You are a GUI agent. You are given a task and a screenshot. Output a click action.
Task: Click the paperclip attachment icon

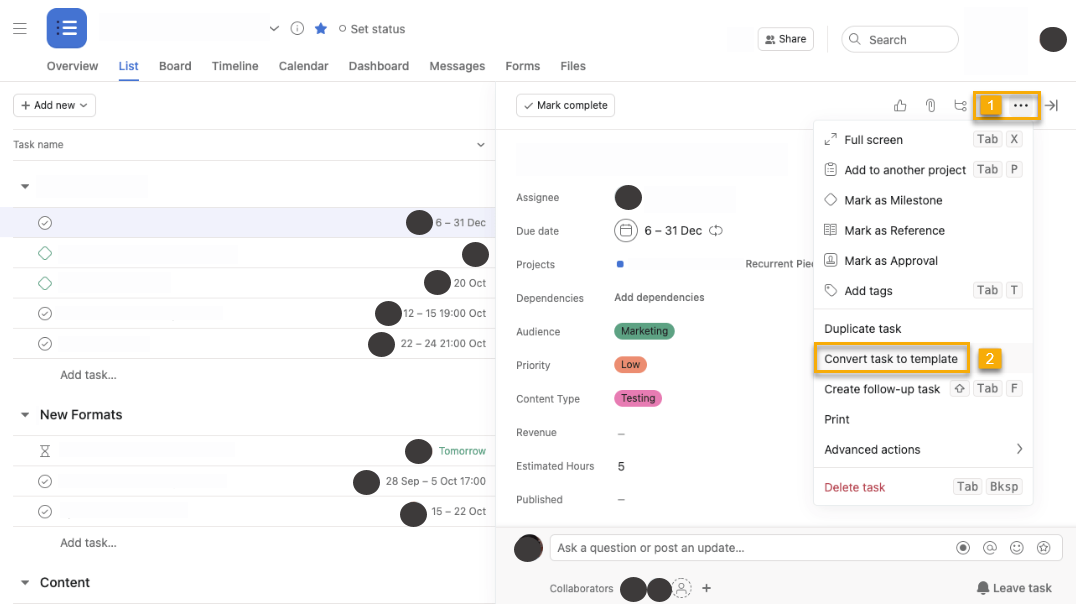click(x=930, y=106)
